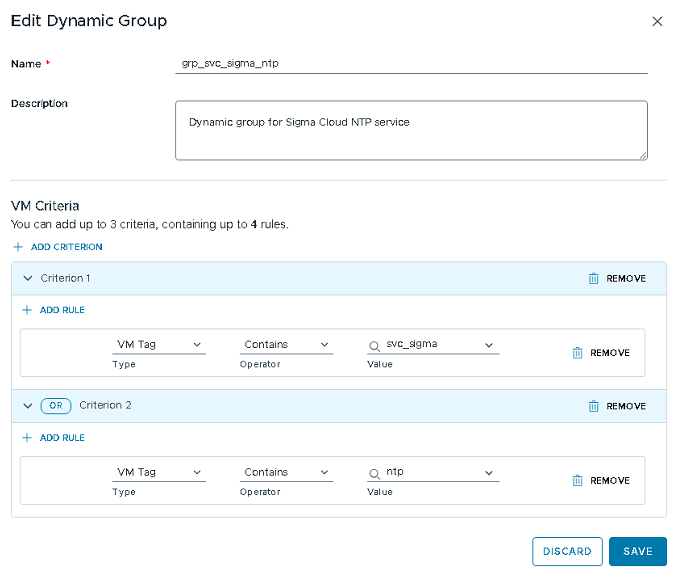678x574 pixels.
Task: Click plus icon to add rule in Criterion 1
Action: pyautogui.click(x=27, y=310)
